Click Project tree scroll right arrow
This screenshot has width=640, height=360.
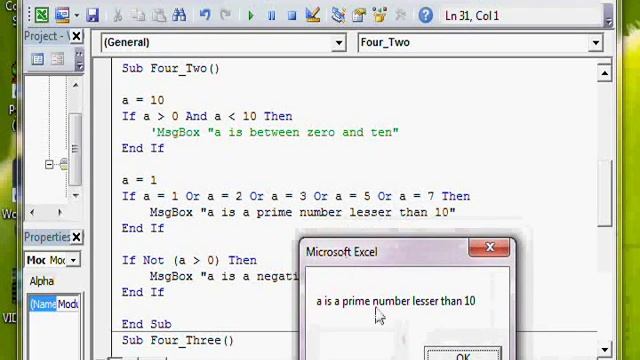pyautogui.click(x=60, y=212)
